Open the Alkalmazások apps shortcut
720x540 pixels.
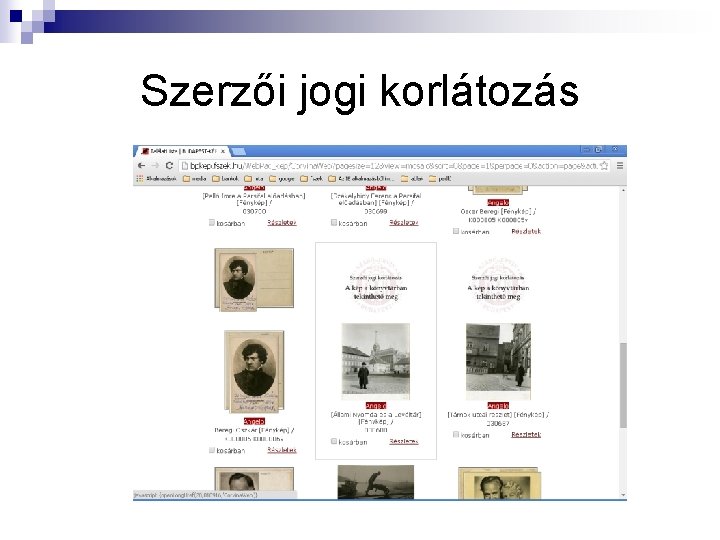coord(156,179)
